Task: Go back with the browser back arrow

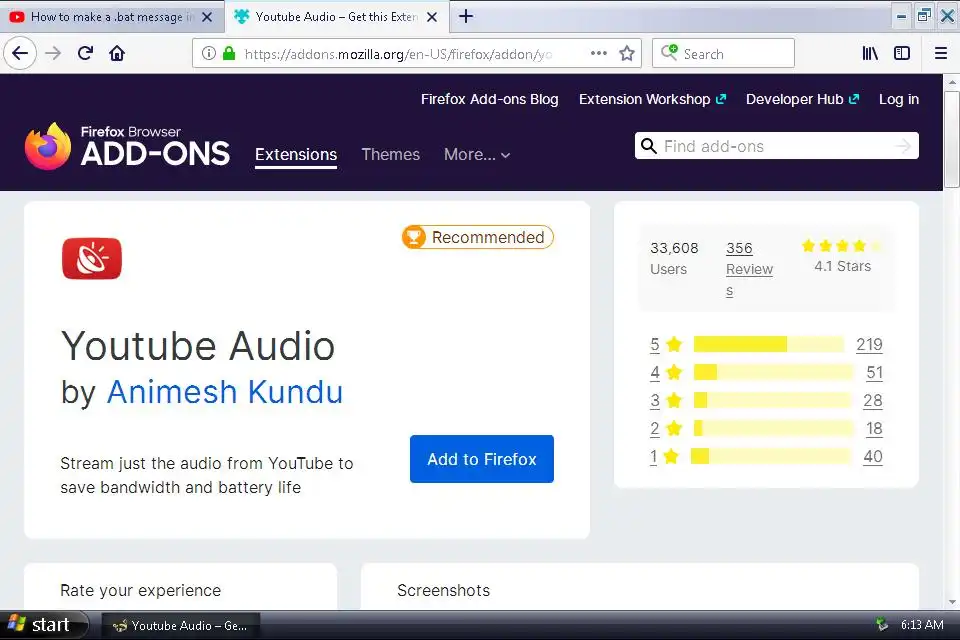Action: click(20, 53)
